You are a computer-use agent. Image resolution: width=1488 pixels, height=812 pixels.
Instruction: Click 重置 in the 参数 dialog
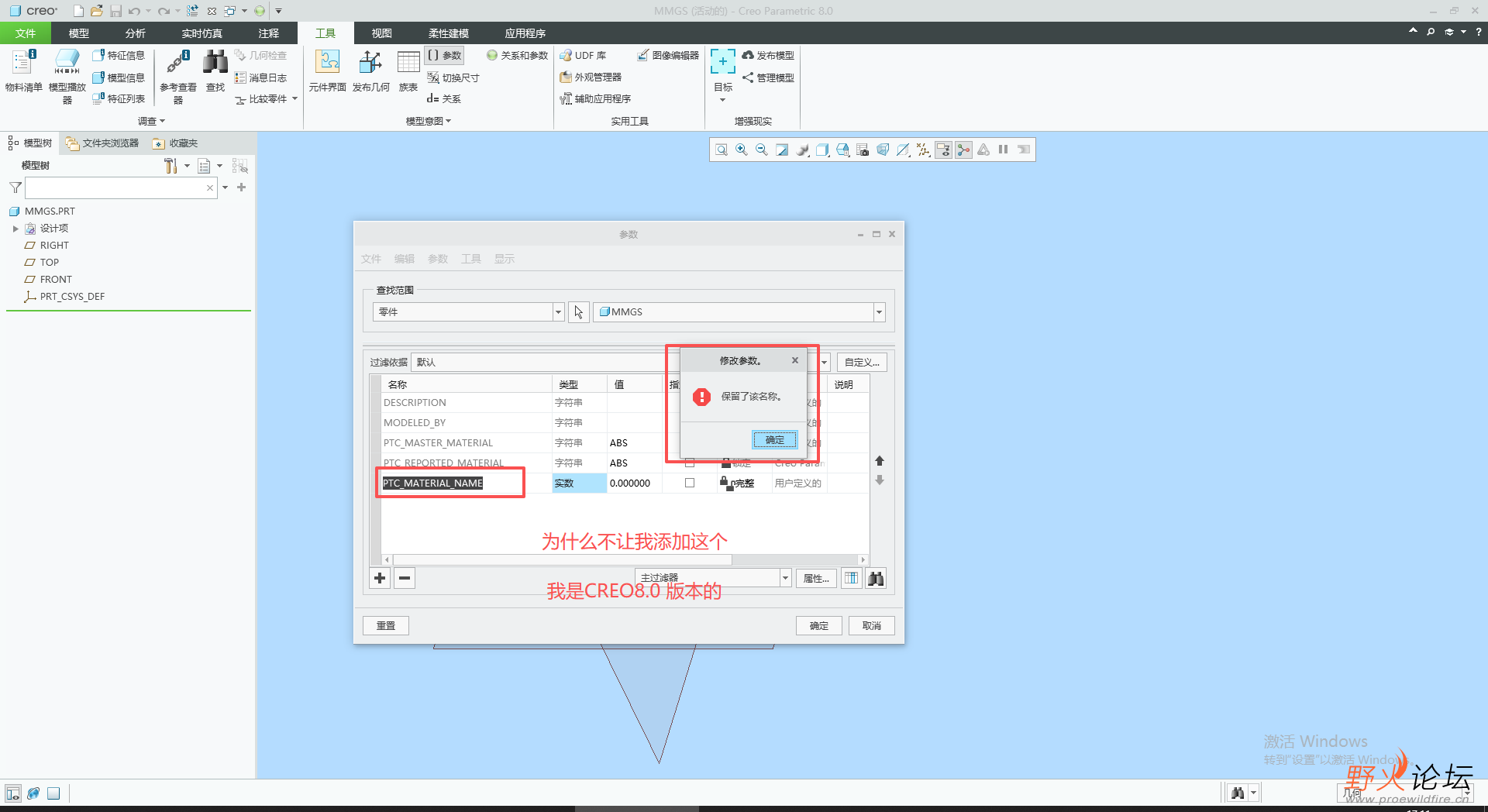tap(386, 626)
